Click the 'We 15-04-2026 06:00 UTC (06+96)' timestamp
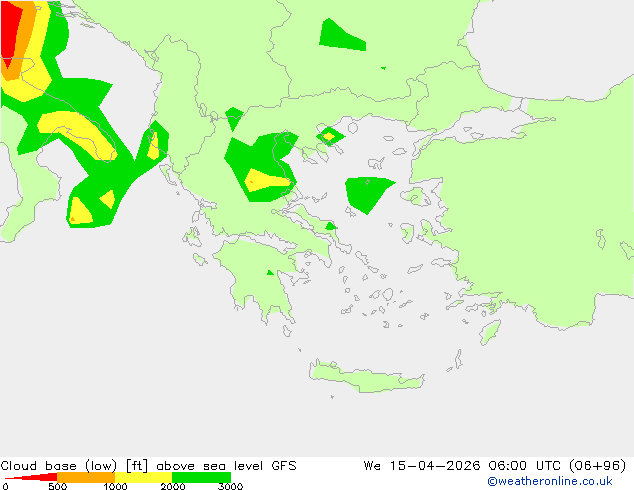The width and height of the screenshot is (634, 490). pyautogui.click(x=495, y=466)
